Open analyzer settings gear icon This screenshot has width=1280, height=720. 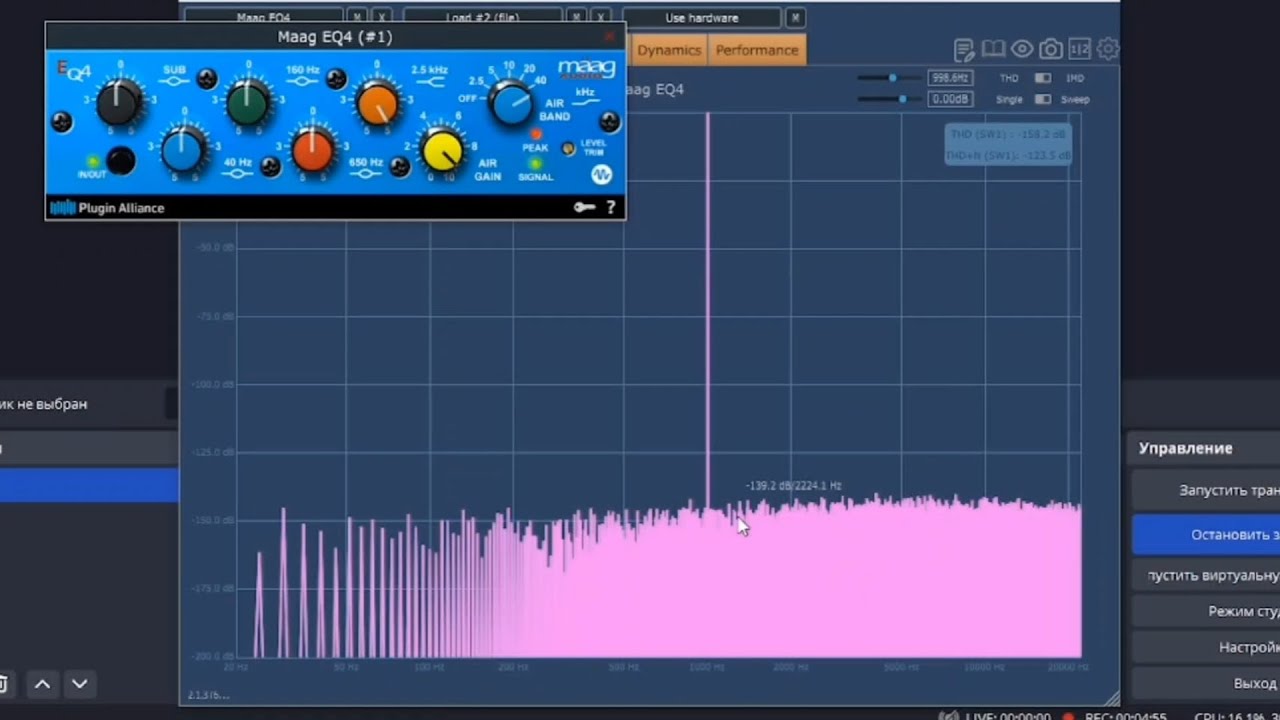pos(1108,49)
